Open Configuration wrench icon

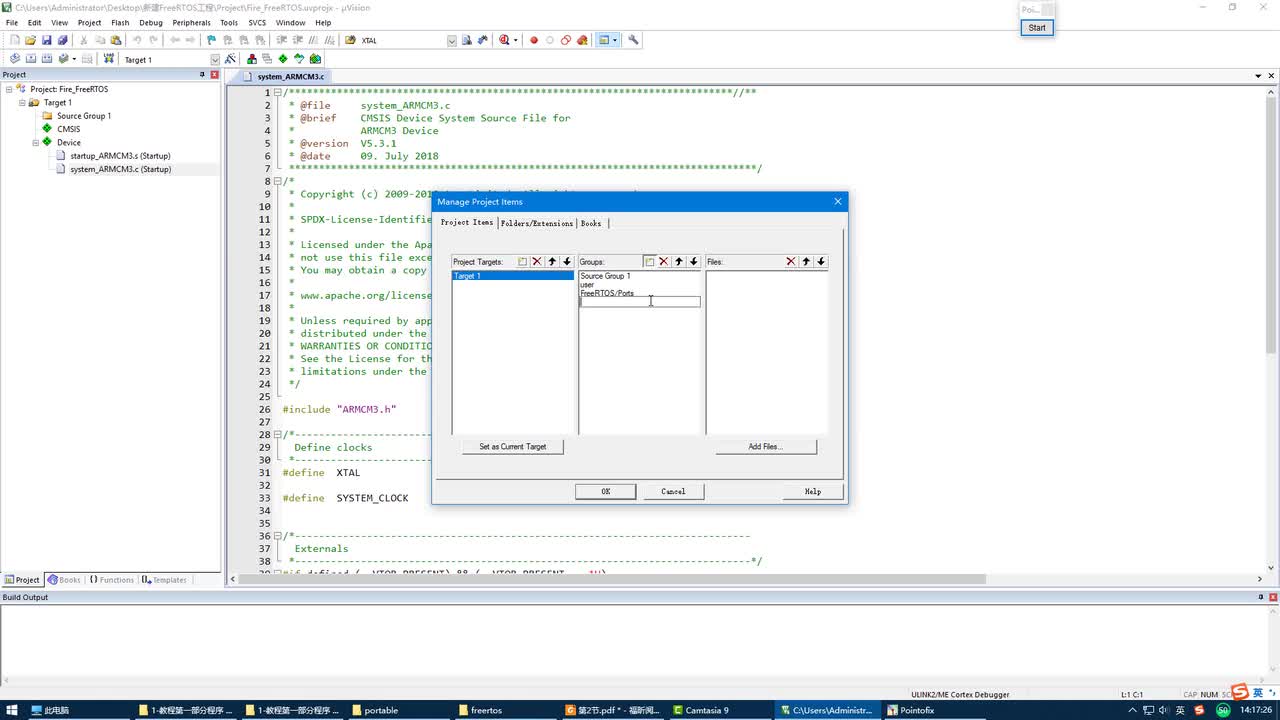[x=633, y=40]
